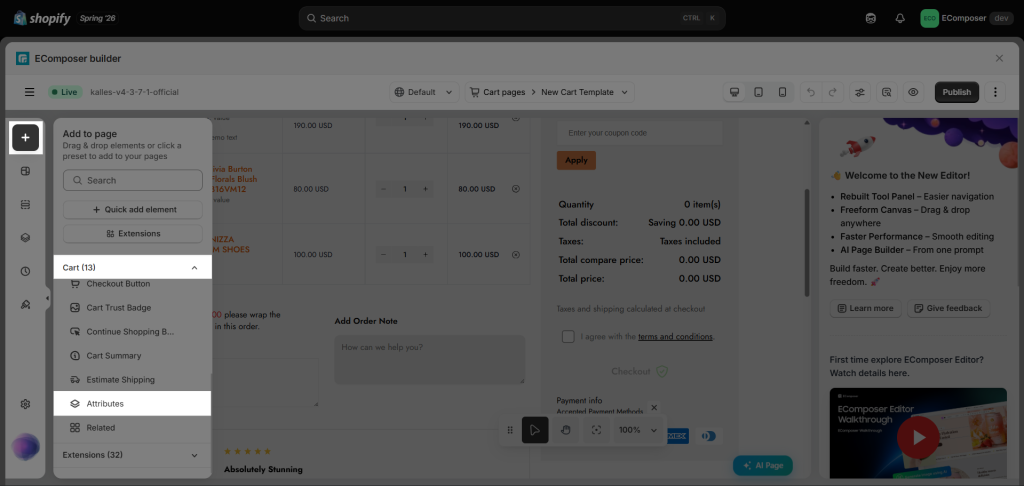Click the plus Add element sidebar button

coord(25,137)
